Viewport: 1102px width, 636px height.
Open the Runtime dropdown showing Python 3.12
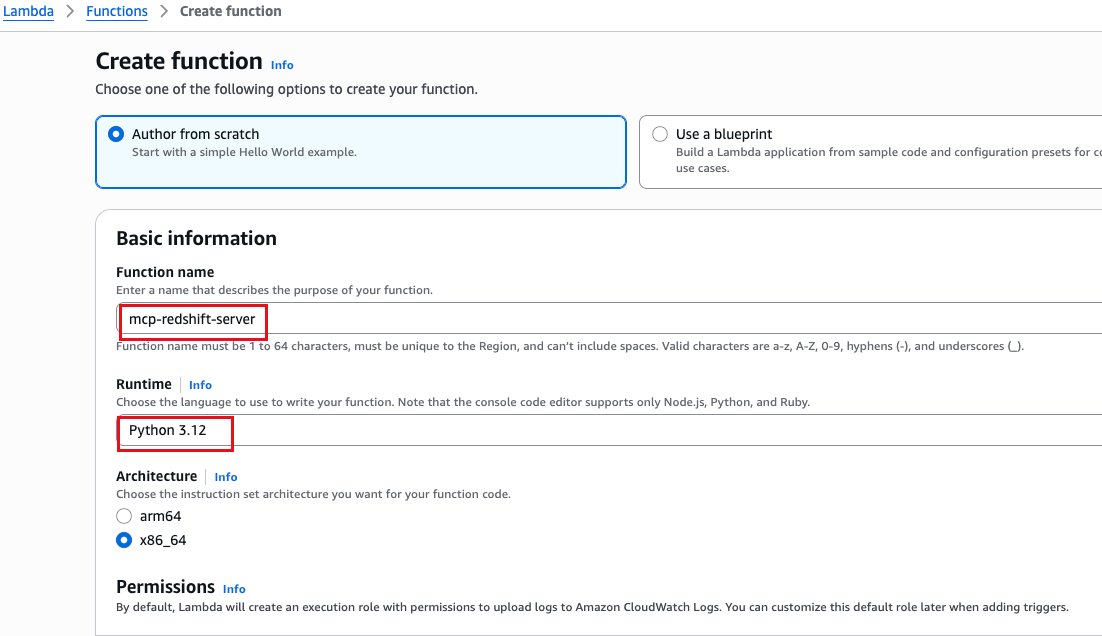click(609, 430)
